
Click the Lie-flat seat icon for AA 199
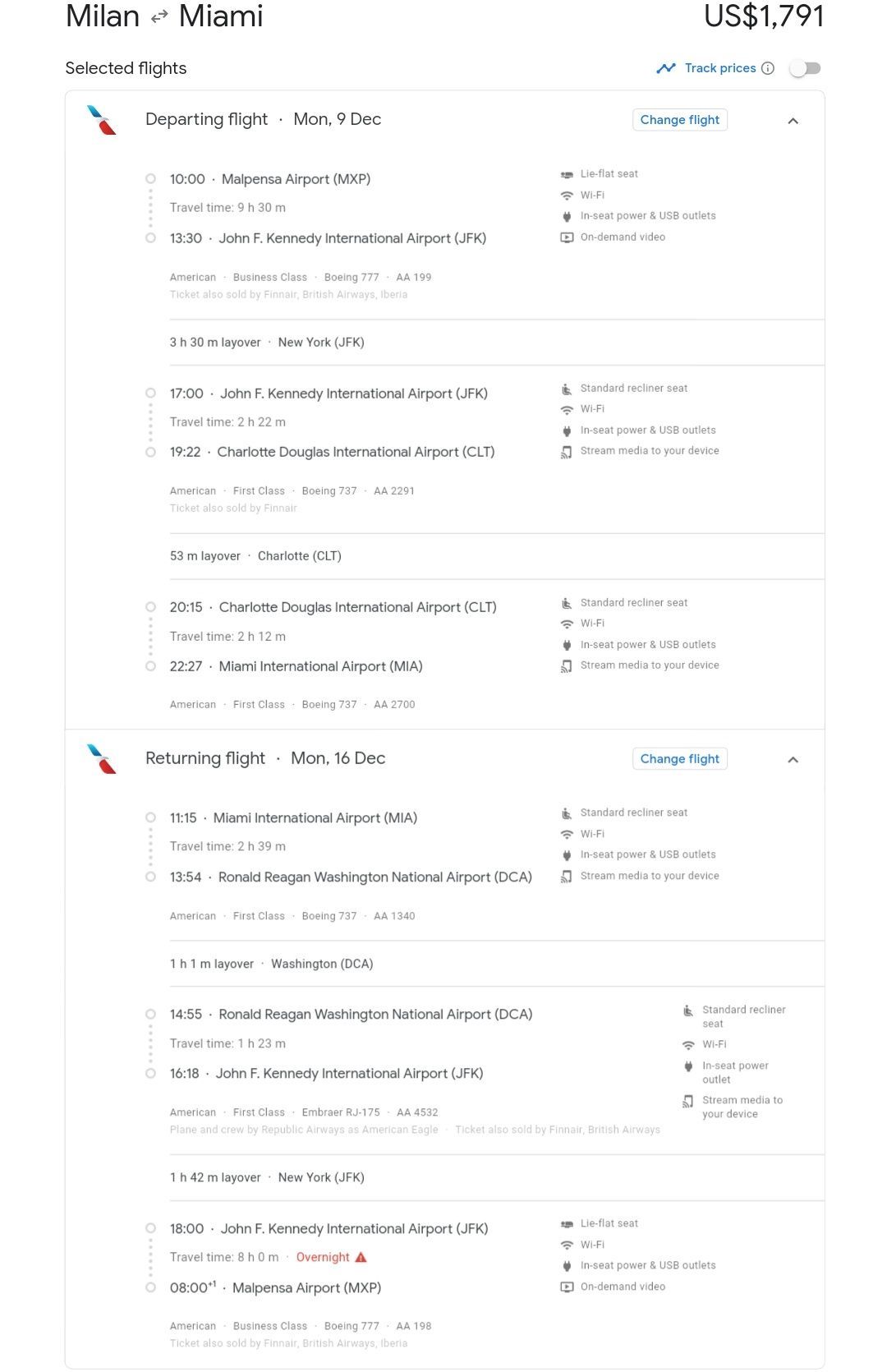(x=567, y=174)
